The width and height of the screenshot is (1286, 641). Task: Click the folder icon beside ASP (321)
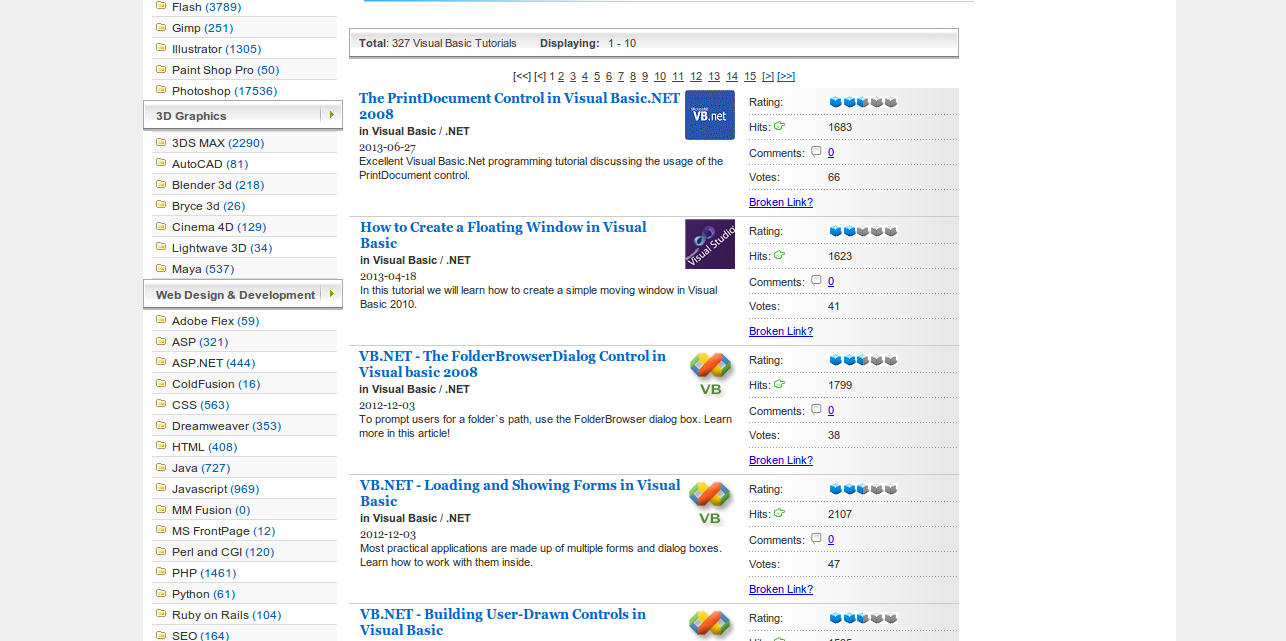(161, 341)
